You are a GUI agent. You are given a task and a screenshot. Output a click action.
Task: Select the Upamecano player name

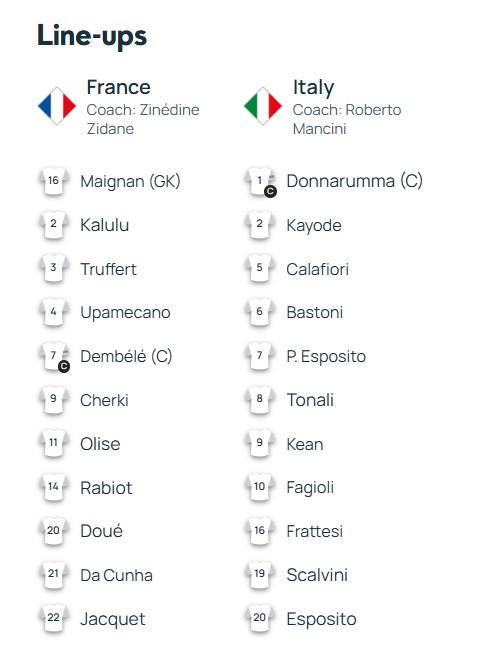[125, 313]
